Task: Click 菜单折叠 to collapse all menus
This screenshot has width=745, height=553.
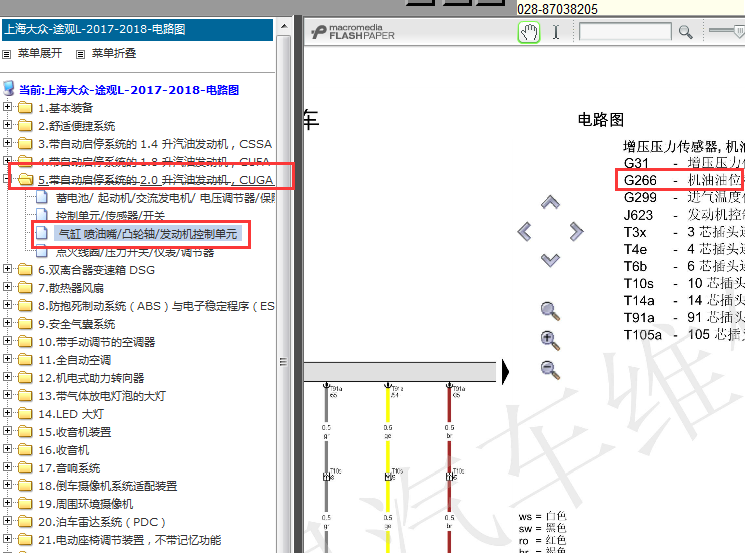Action: point(114,53)
